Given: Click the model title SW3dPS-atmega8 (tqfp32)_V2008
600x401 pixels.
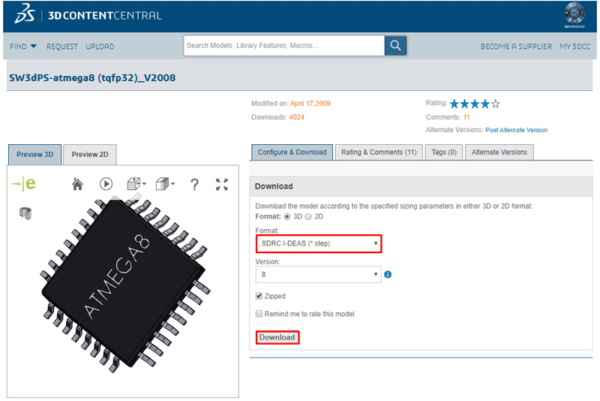Looking at the screenshot, I should point(92,78).
